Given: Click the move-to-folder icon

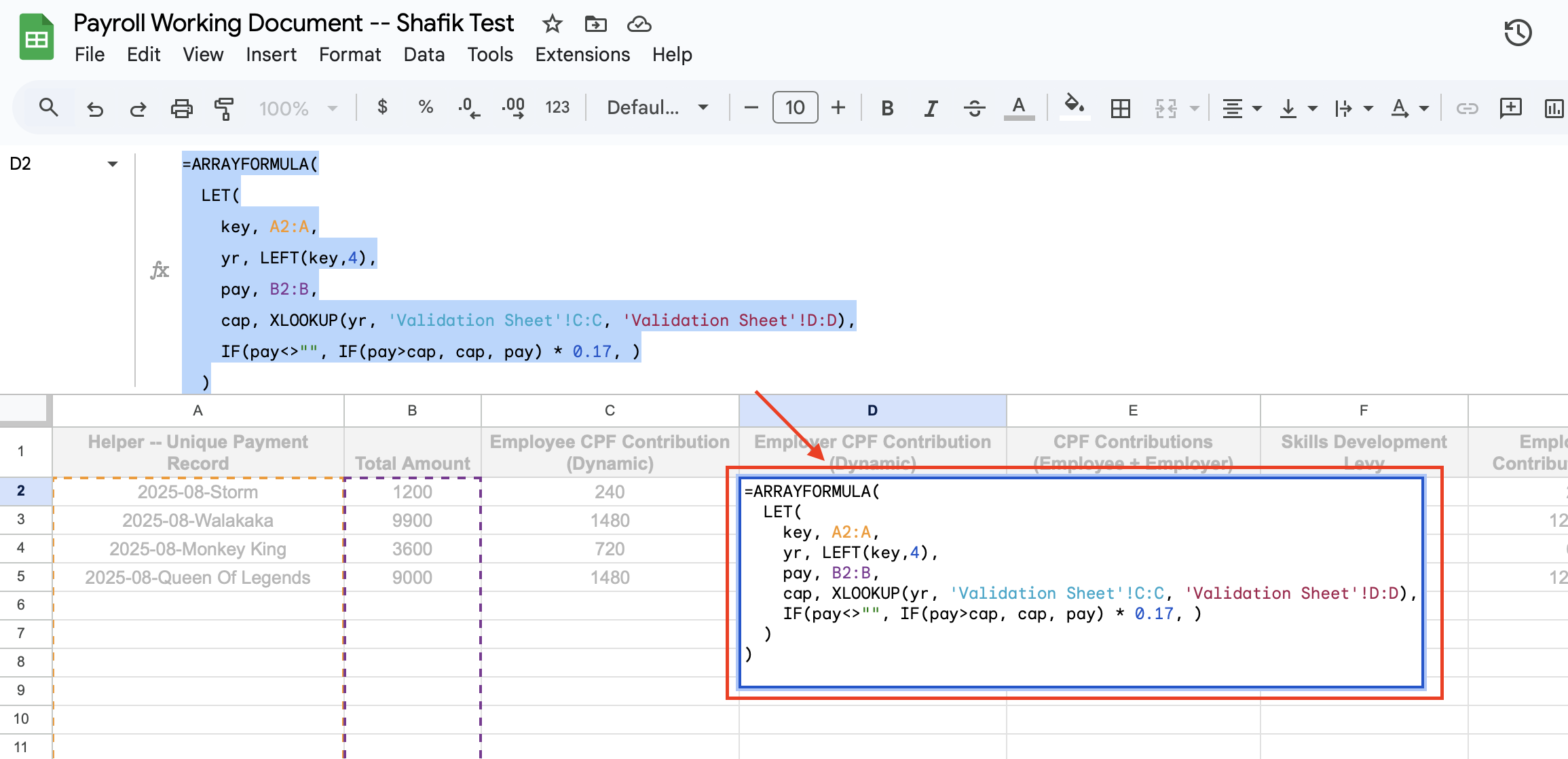Looking at the screenshot, I should 595,24.
